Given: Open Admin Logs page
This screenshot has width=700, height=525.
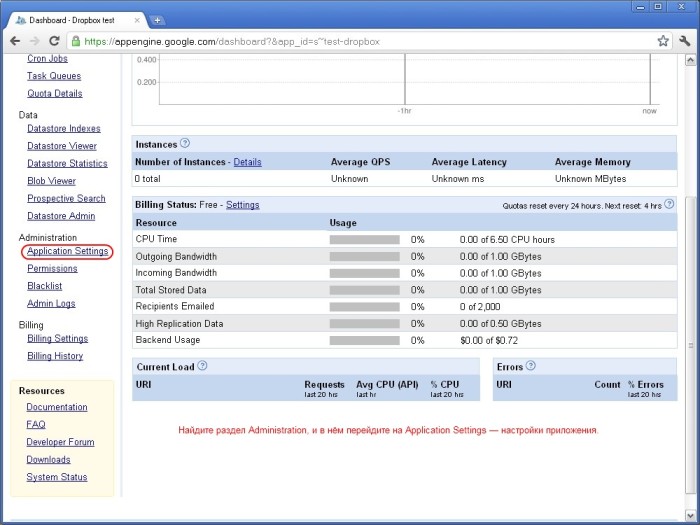Looking at the screenshot, I should pyautogui.click(x=51, y=304).
